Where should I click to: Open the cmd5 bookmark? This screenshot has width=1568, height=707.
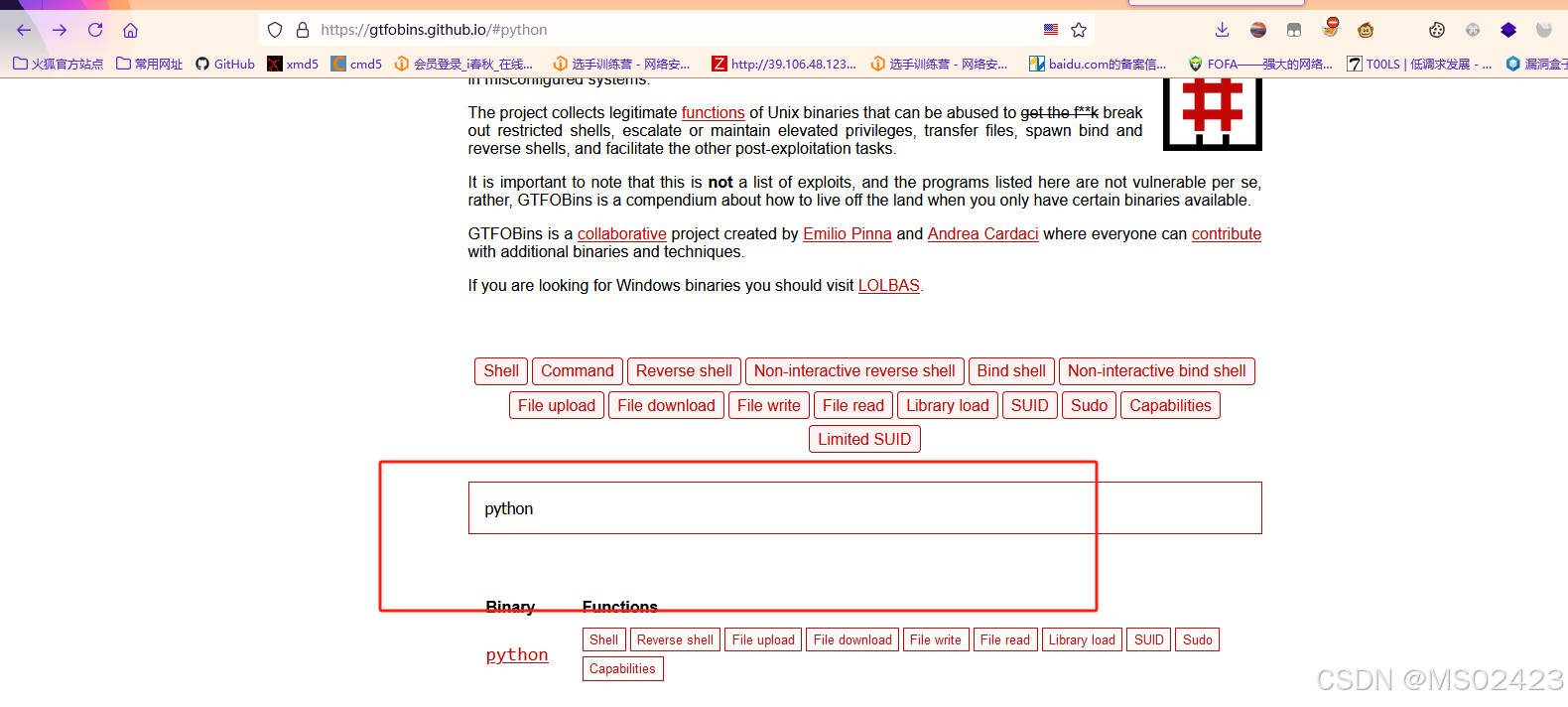[356, 64]
